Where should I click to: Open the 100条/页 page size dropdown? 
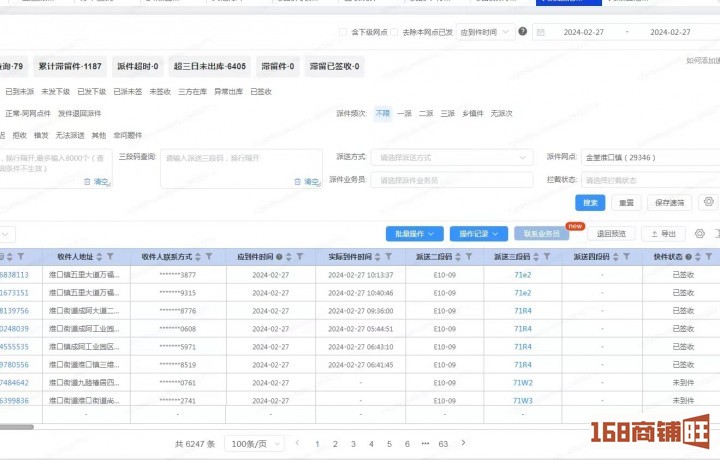tap(254, 443)
